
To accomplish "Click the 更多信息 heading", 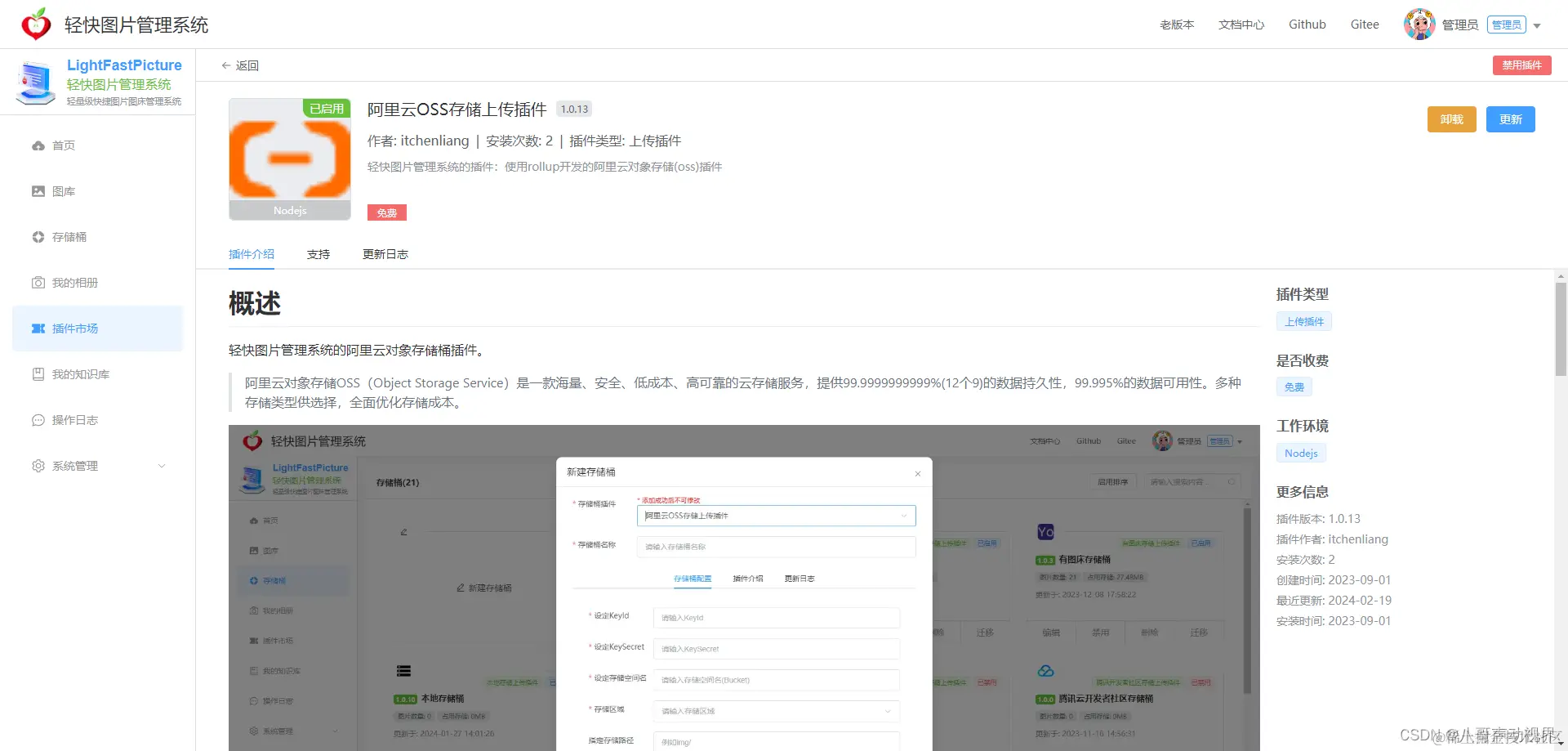I will tap(1303, 492).
